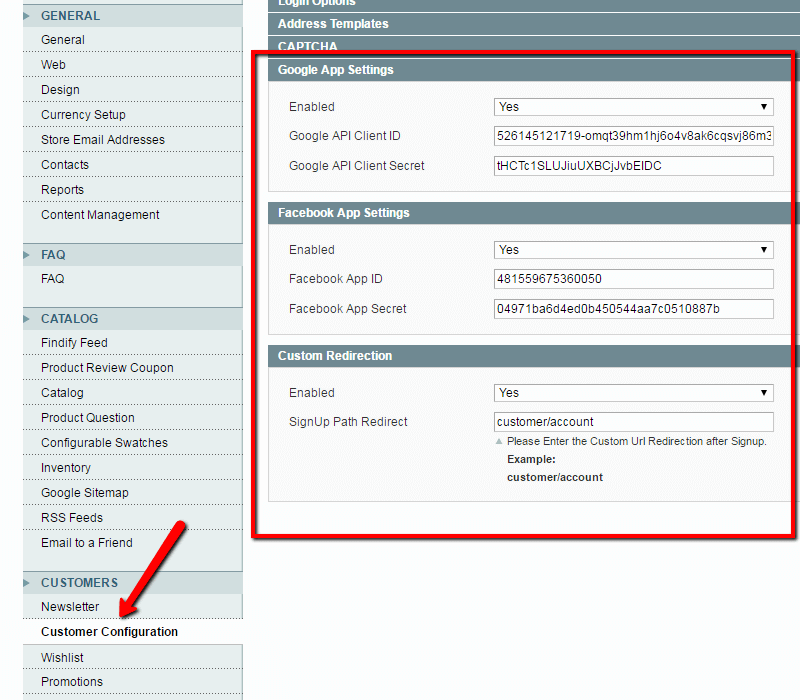
Task: Open Store Email Addresses settings
Action: pyautogui.click(x=103, y=140)
